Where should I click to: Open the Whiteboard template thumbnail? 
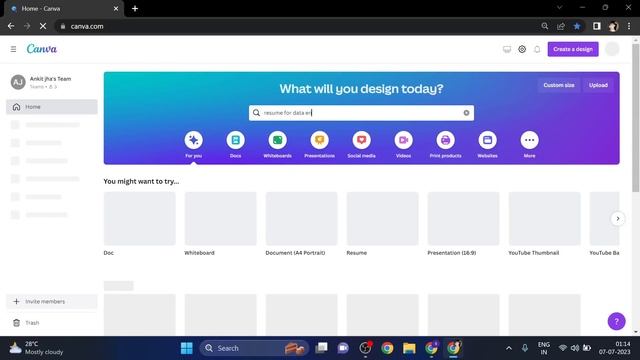tap(220, 219)
